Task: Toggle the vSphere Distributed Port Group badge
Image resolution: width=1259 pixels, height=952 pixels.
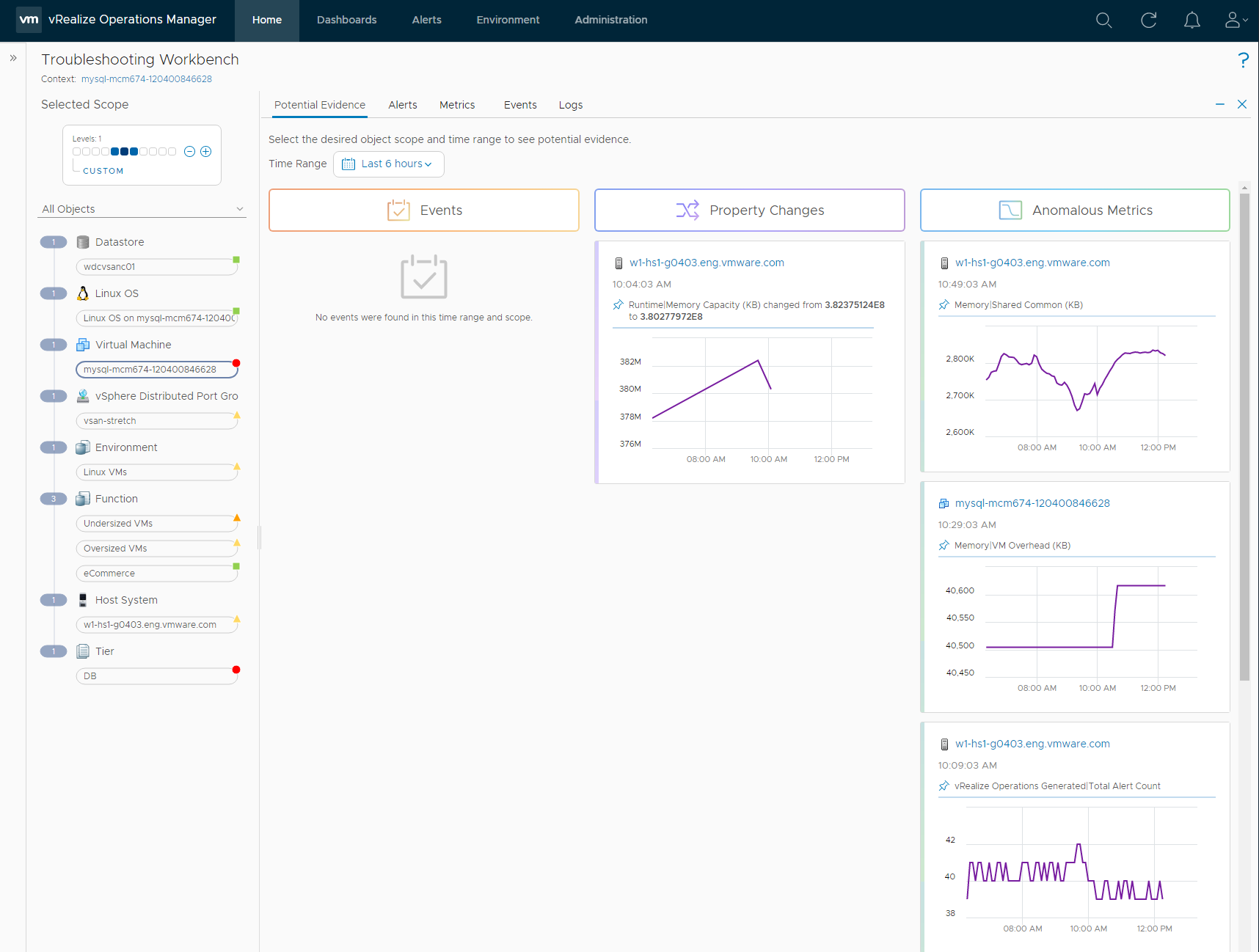Action: pos(54,396)
